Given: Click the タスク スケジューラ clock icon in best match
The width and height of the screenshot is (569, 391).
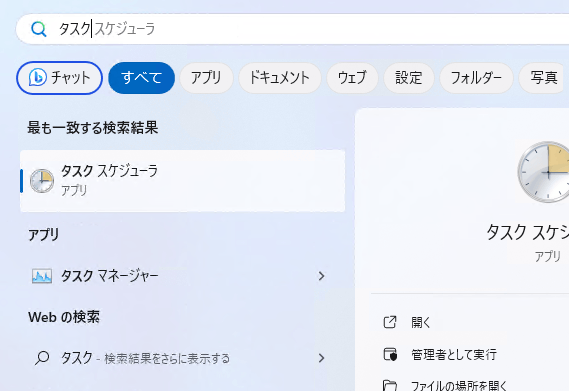Looking at the screenshot, I should [42, 181].
